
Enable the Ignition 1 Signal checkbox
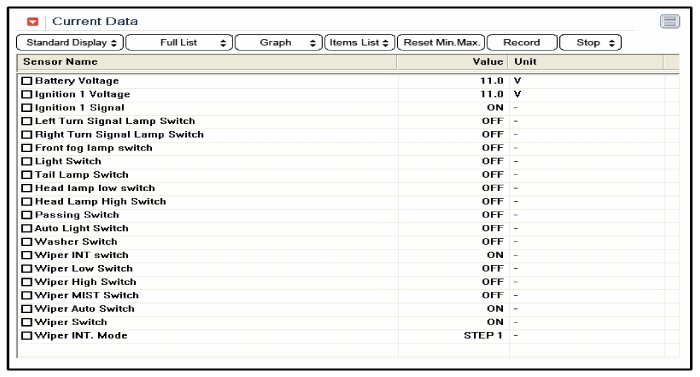[27, 108]
